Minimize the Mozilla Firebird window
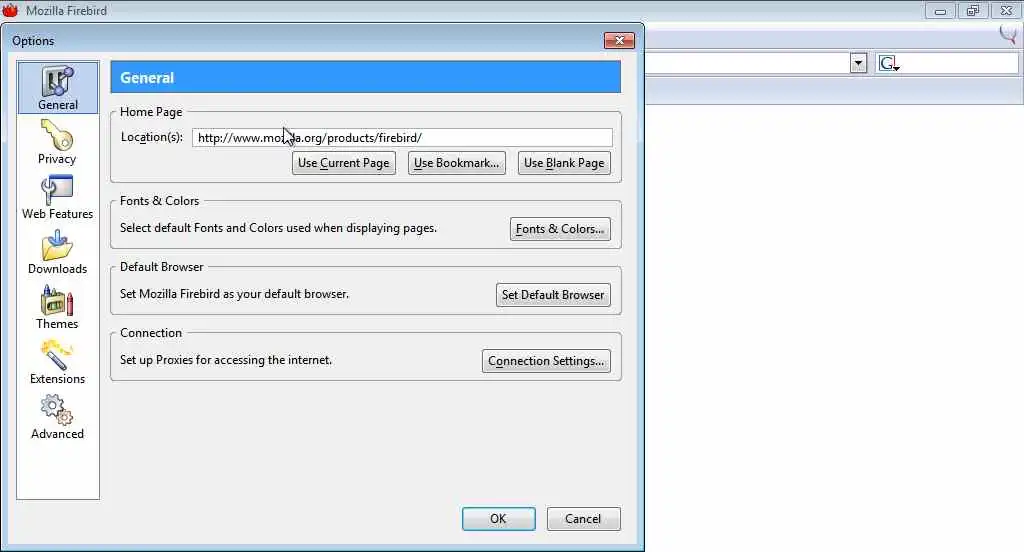 click(940, 10)
